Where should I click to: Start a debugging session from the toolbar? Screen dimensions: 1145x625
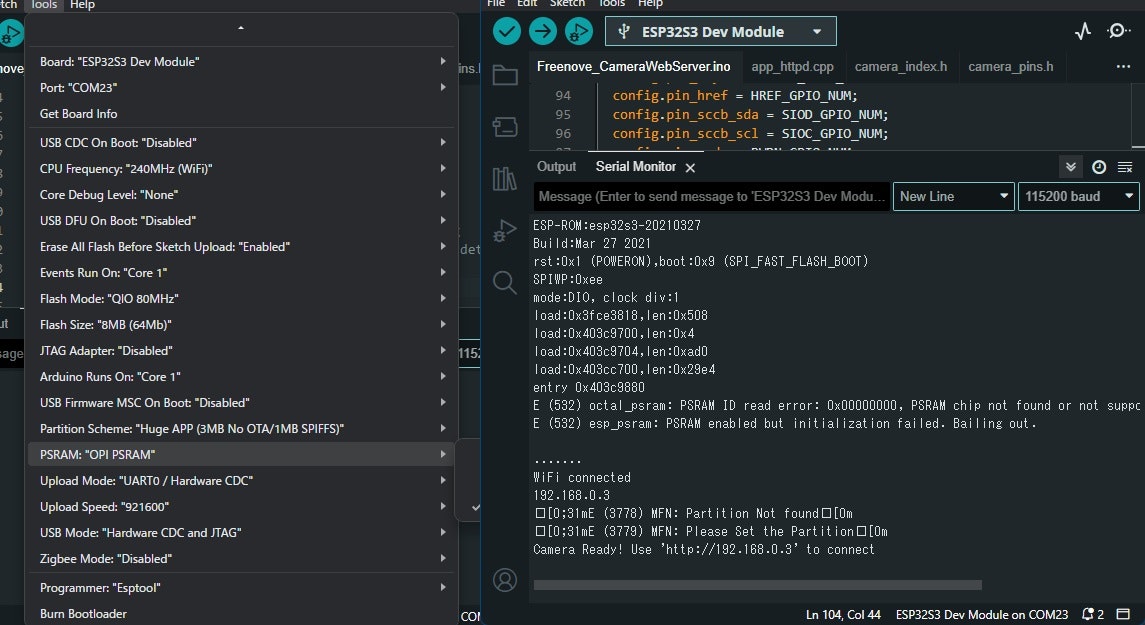click(579, 31)
